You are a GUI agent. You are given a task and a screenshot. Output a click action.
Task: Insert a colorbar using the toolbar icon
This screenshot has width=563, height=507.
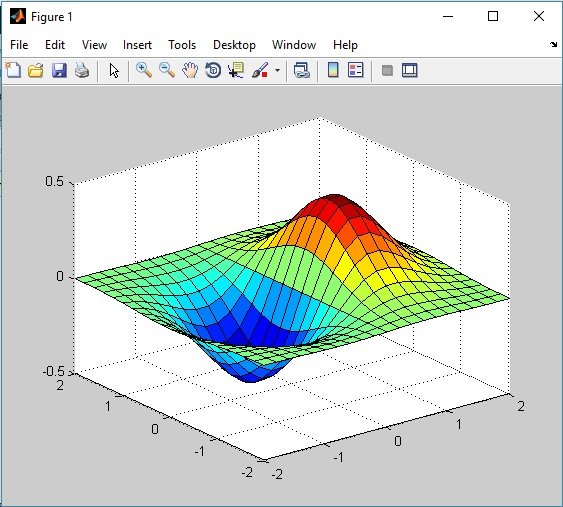[x=333, y=70]
